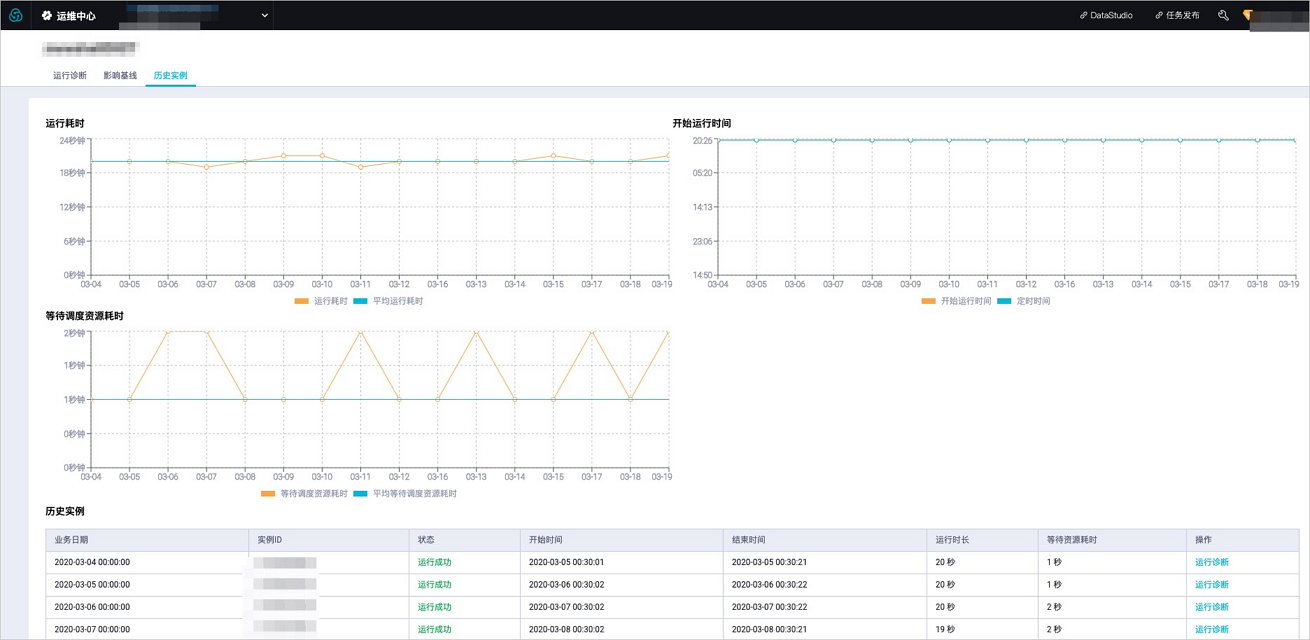Image resolution: width=1310 pixels, height=640 pixels.
Task: Click the 开始运行时间 chart title
Action: point(702,123)
